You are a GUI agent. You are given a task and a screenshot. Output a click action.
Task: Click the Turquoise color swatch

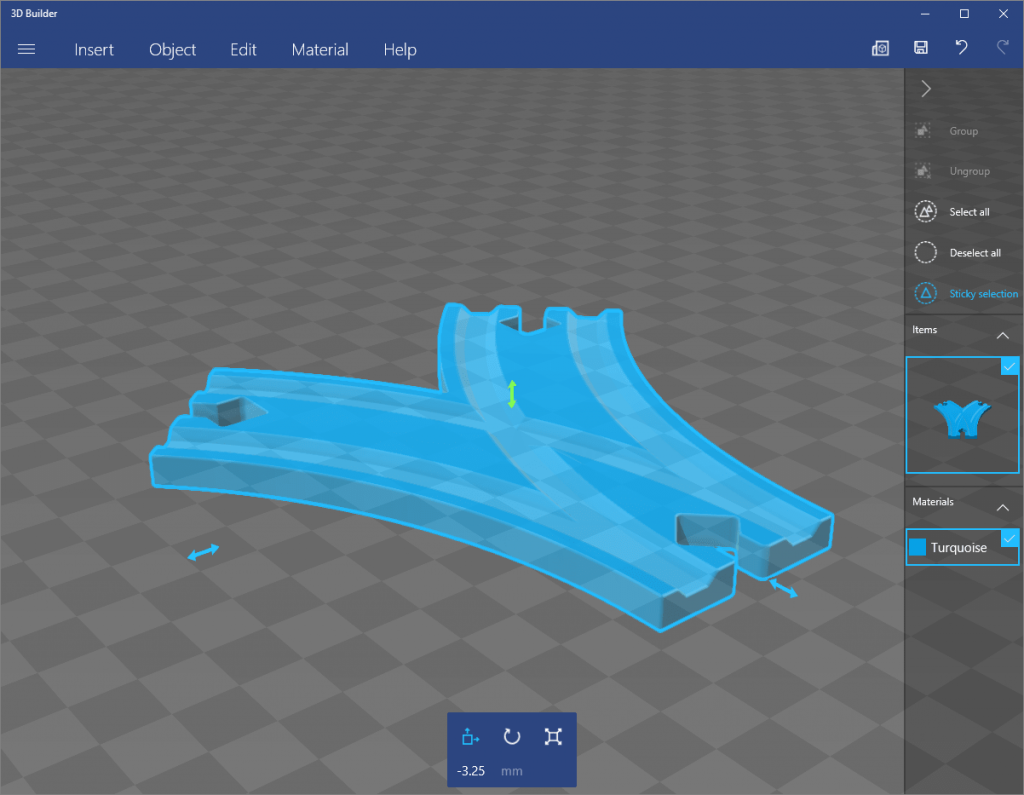click(918, 547)
